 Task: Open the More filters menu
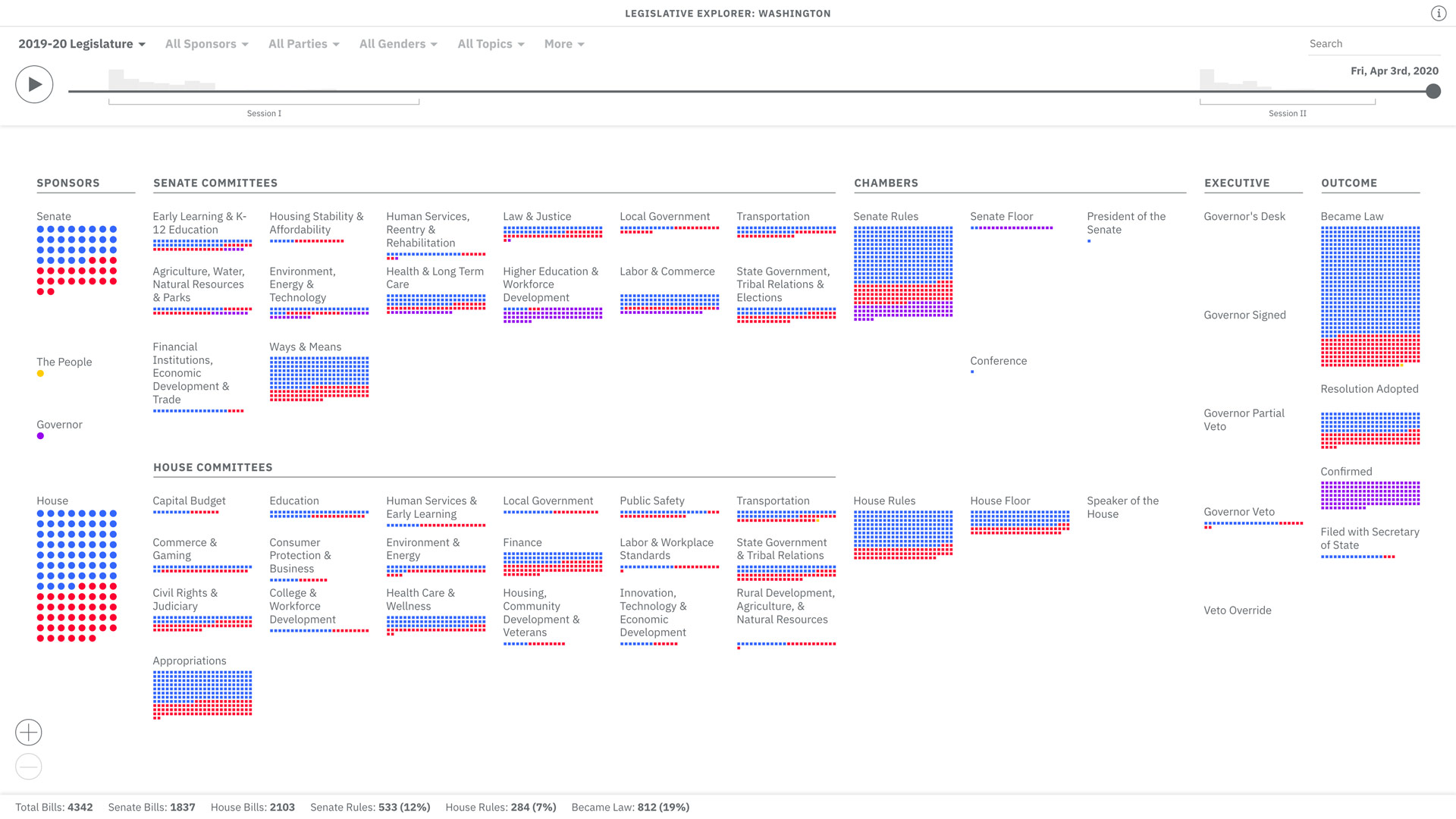(564, 44)
